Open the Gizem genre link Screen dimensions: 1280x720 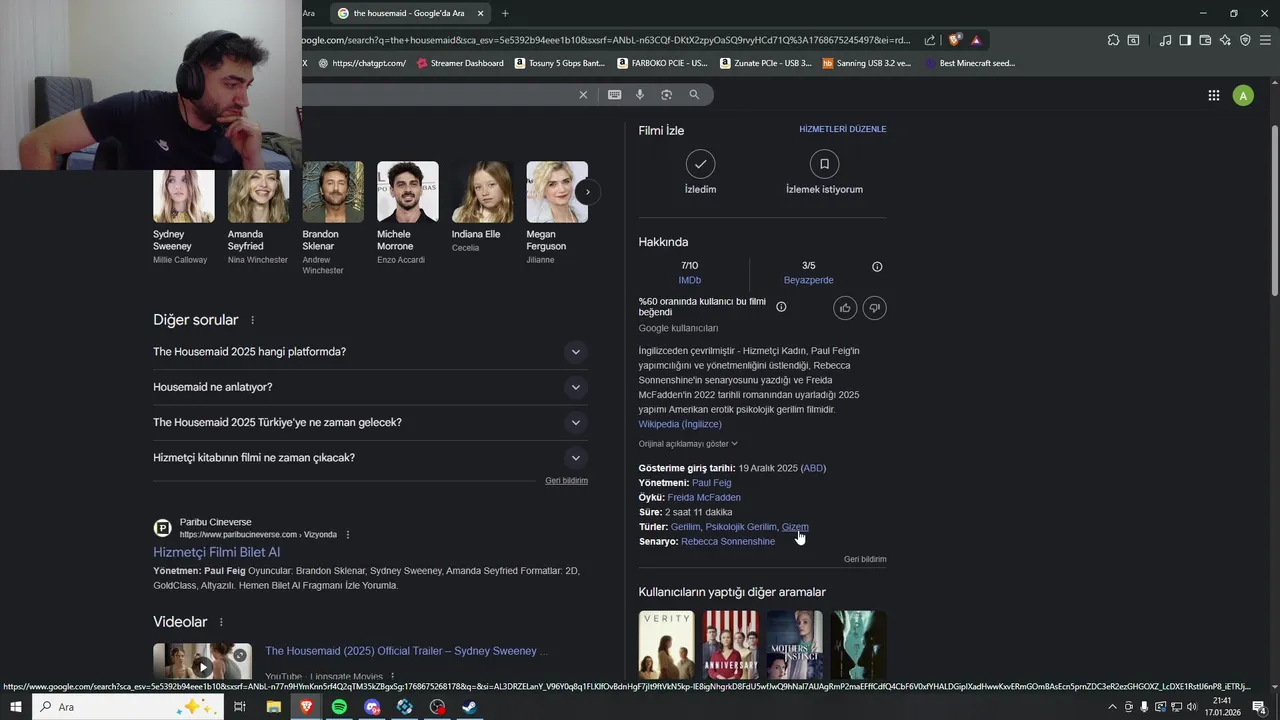(x=795, y=527)
